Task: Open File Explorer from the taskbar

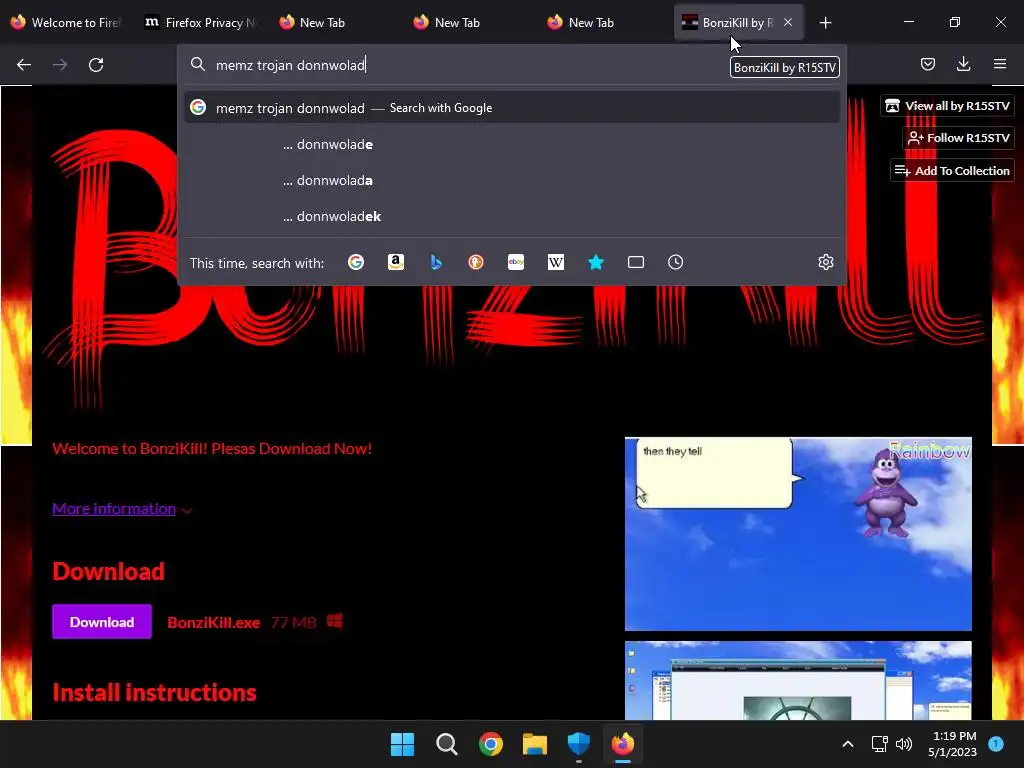Action: [x=535, y=744]
